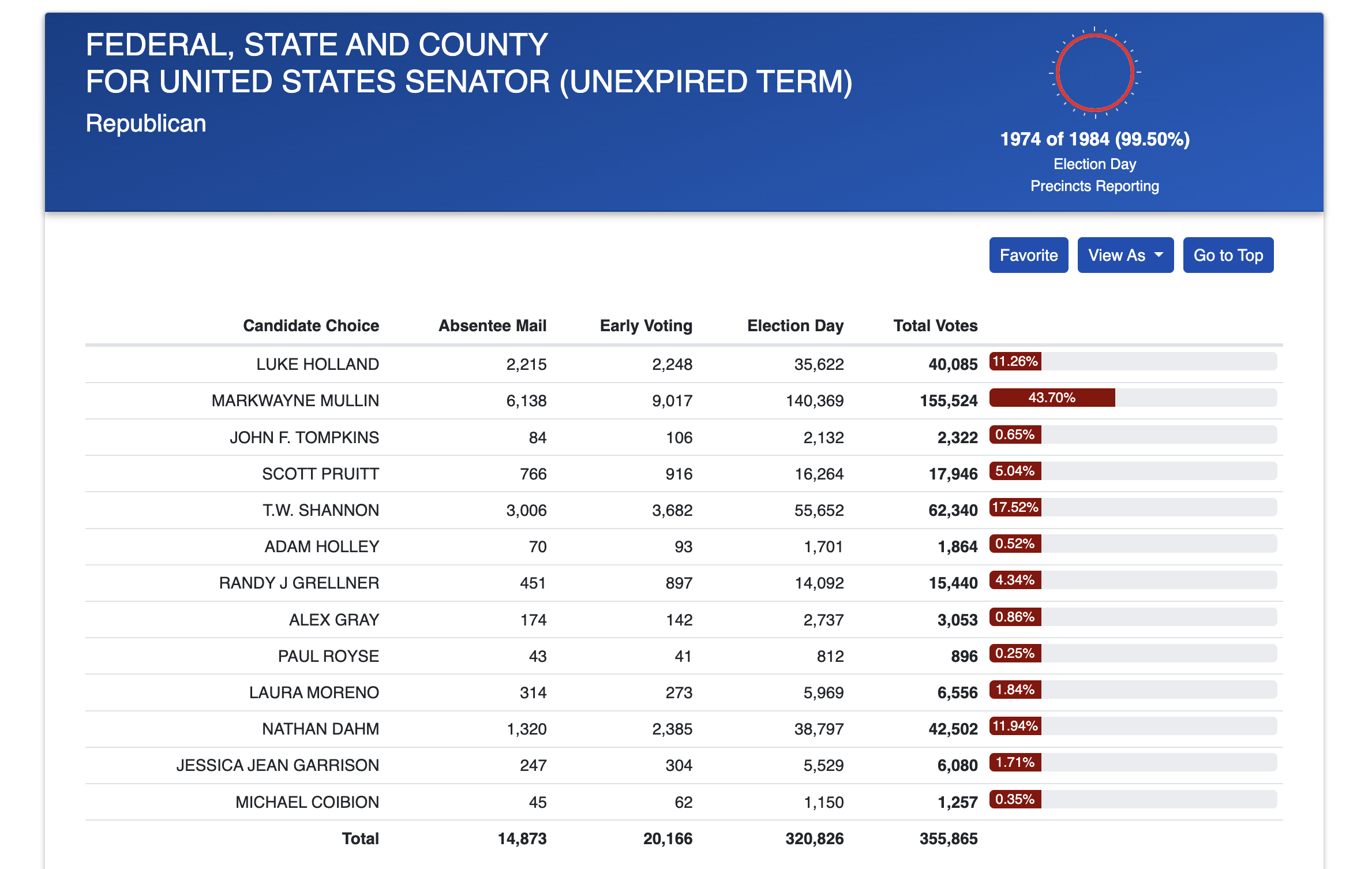Click Luke Holland's 11.26% percentage badge
This screenshot has height=869, width=1372.
coord(1015,361)
